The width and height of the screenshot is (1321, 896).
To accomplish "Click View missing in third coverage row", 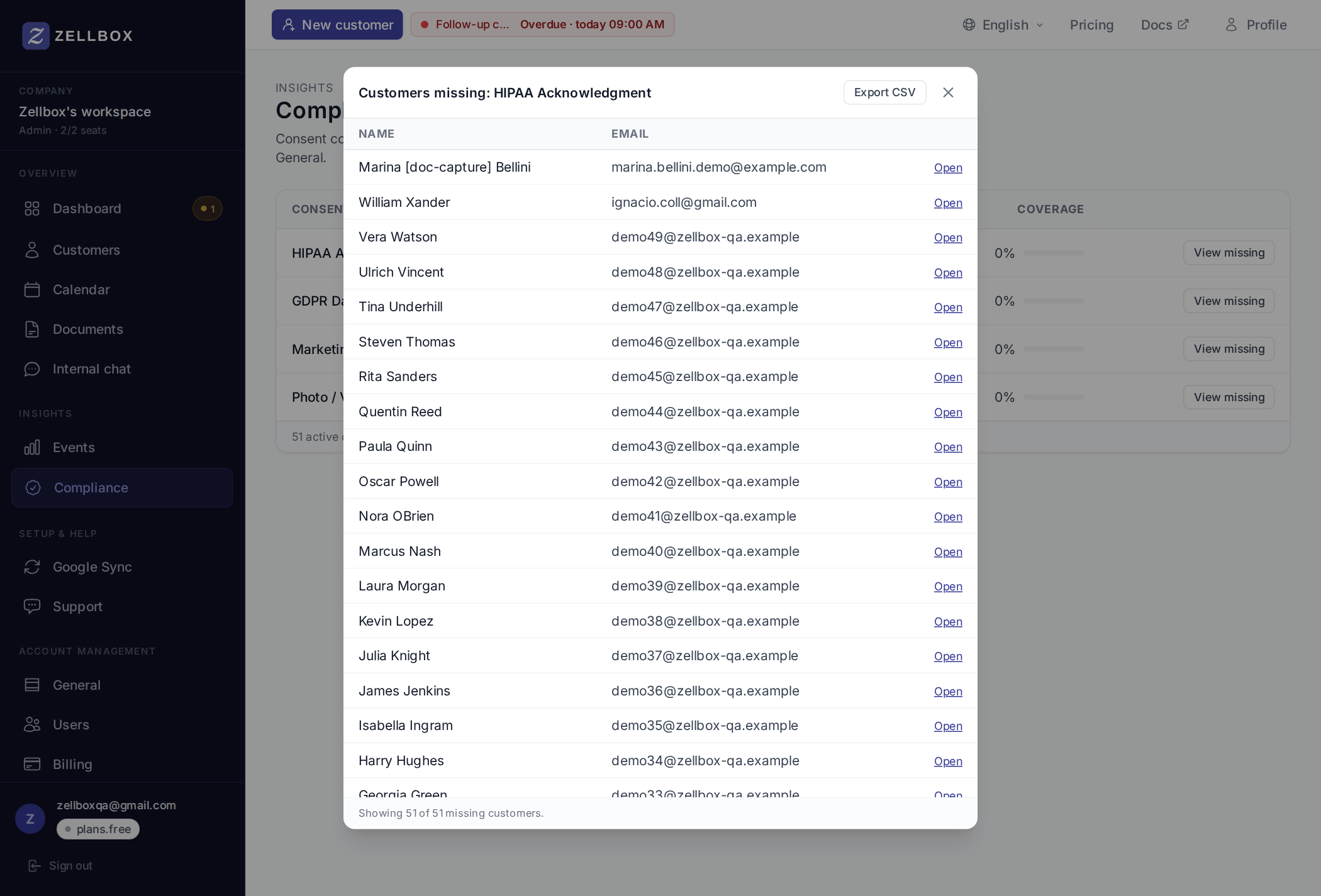I will click(x=1229, y=349).
